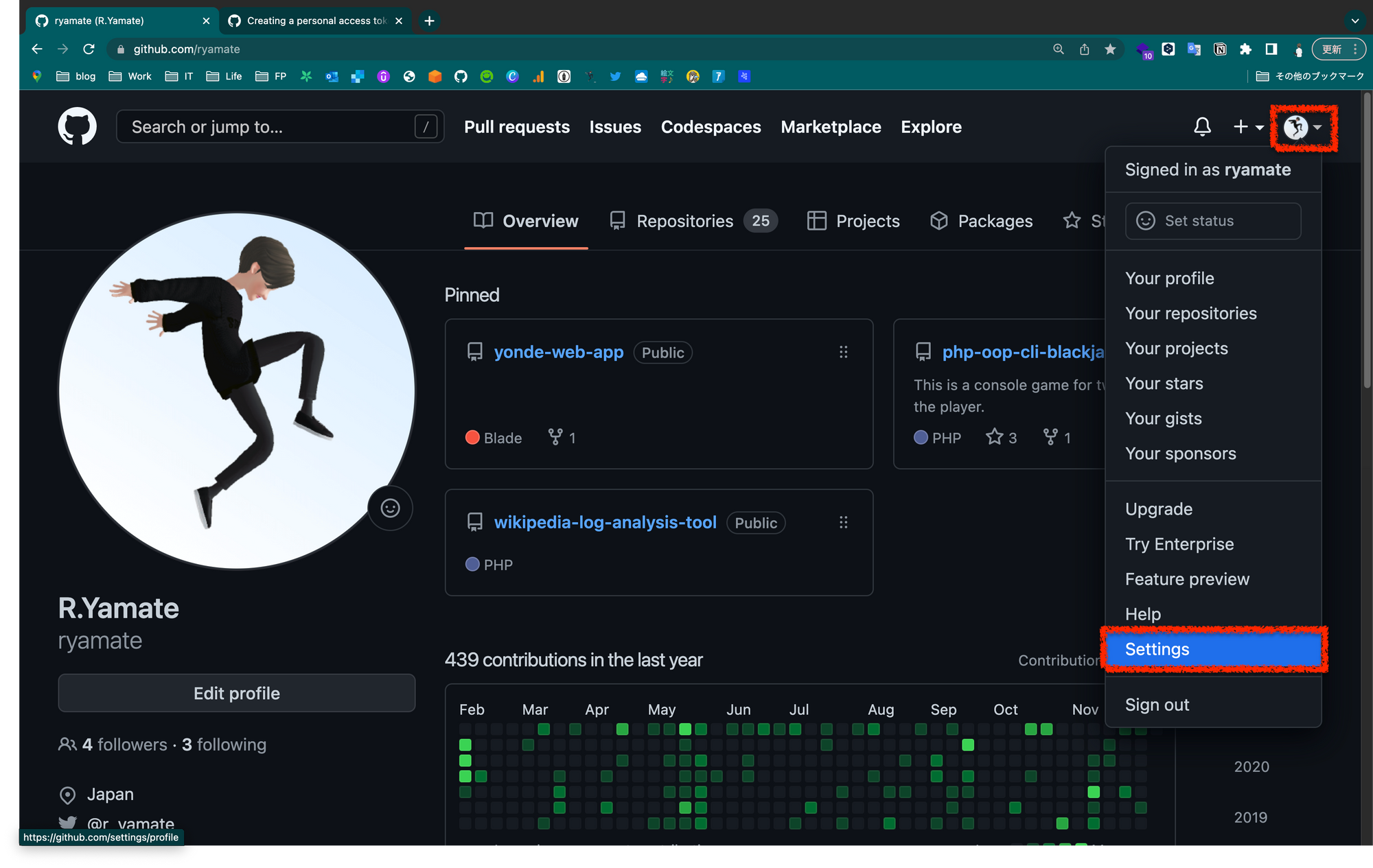
Task: Click the grip handle on wikipedia-log-analysis-tool card
Action: (x=843, y=522)
